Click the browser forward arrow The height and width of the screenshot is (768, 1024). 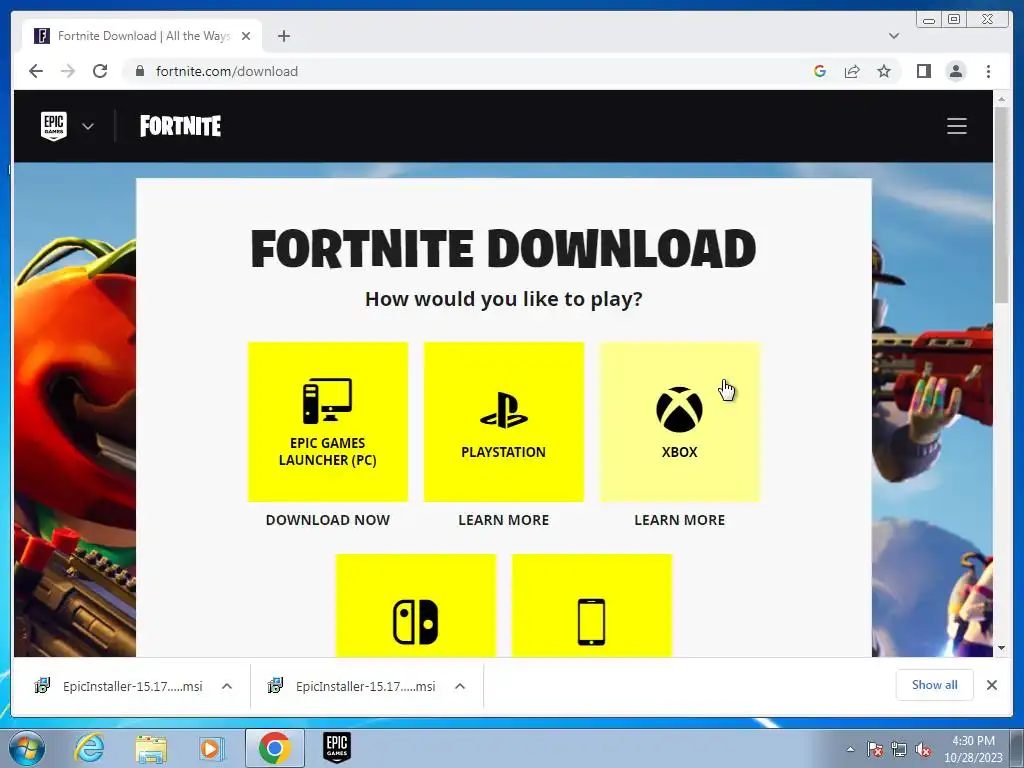pyautogui.click(x=68, y=71)
